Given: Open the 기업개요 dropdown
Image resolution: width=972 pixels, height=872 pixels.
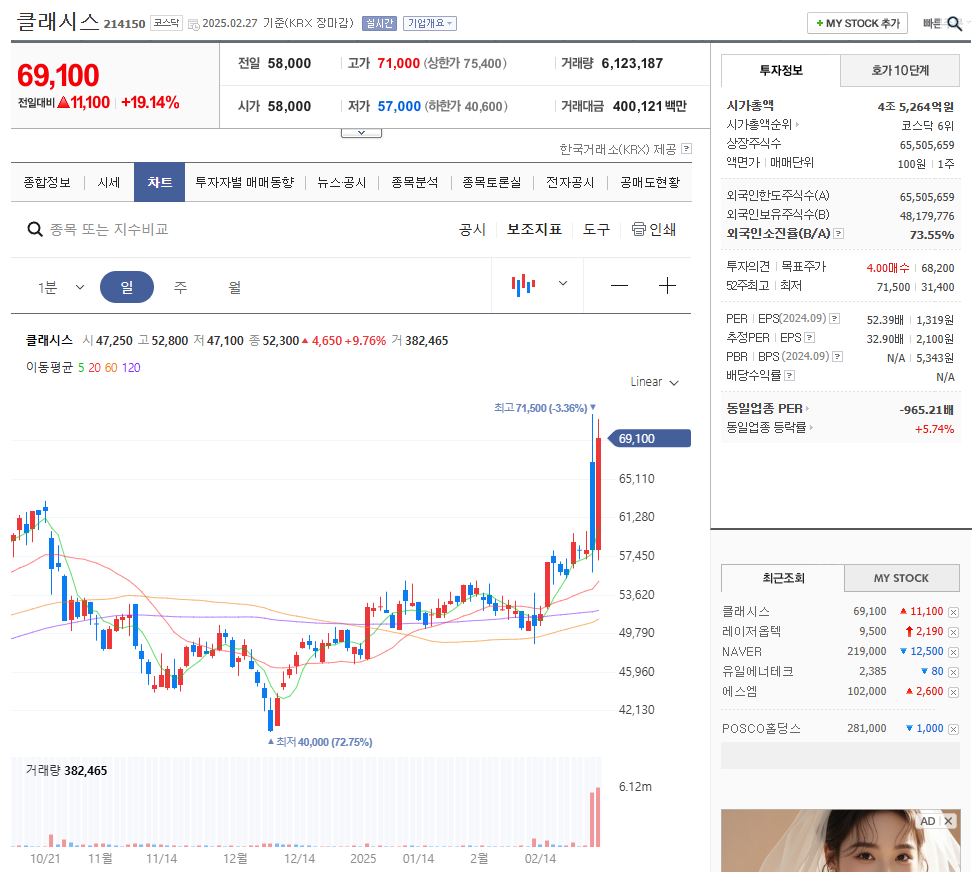Looking at the screenshot, I should point(430,23).
